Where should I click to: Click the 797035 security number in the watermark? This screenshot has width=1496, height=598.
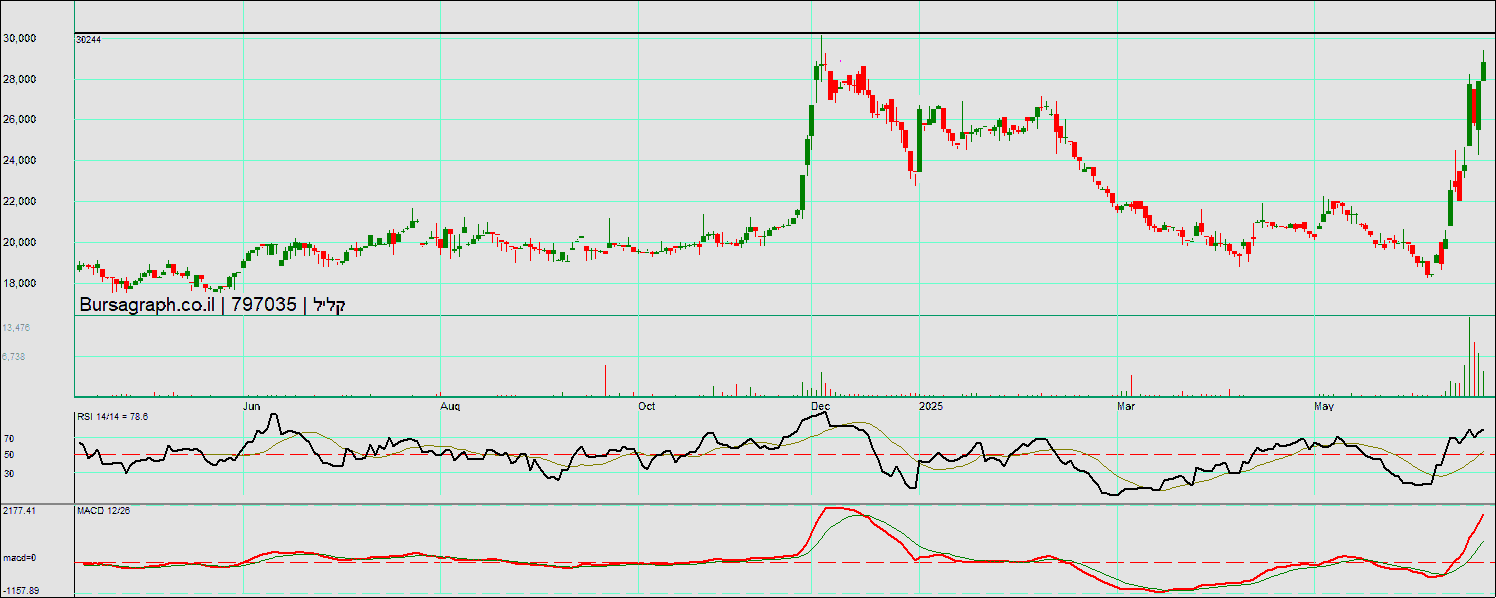(264, 305)
